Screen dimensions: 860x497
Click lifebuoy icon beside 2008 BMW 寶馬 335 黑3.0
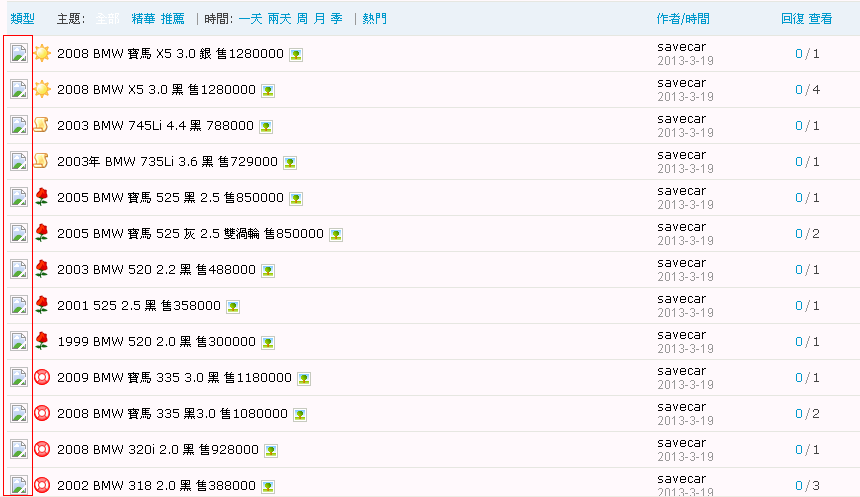point(42,413)
